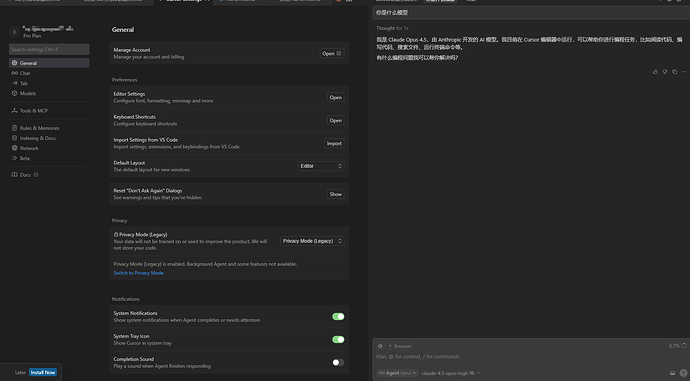This screenshot has width=690, height=381.
Task: Open Manage Account page
Action: (332, 54)
